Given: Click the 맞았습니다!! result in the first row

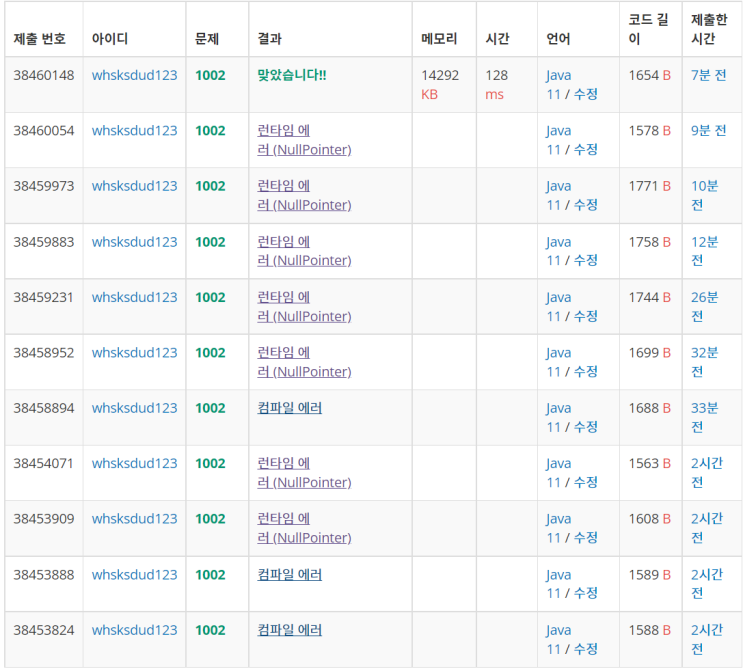Looking at the screenshot, I should pos(291,75).
